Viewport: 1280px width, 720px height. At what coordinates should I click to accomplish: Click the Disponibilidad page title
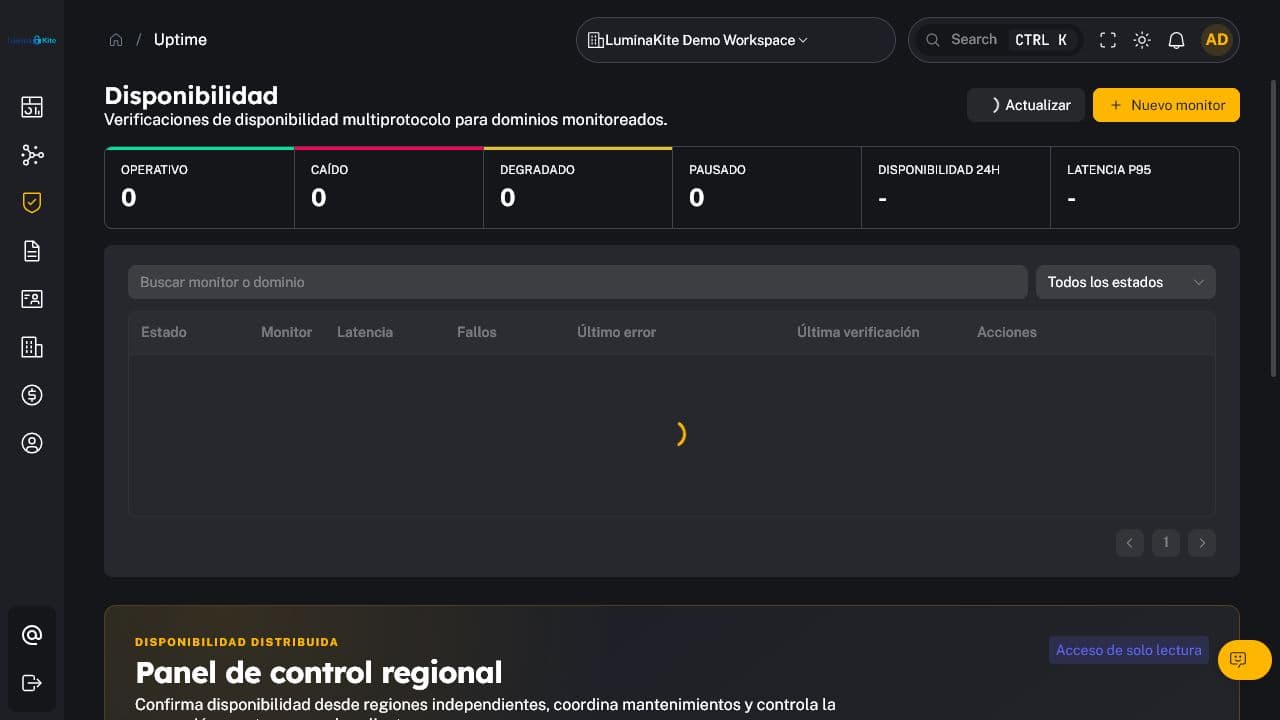[x=191, y=96]
